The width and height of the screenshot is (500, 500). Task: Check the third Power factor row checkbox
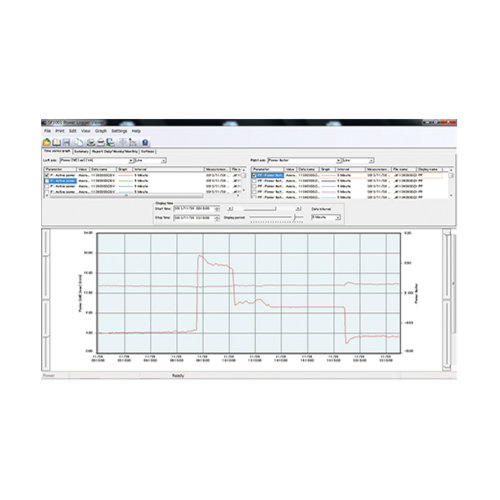click(254, 186)
